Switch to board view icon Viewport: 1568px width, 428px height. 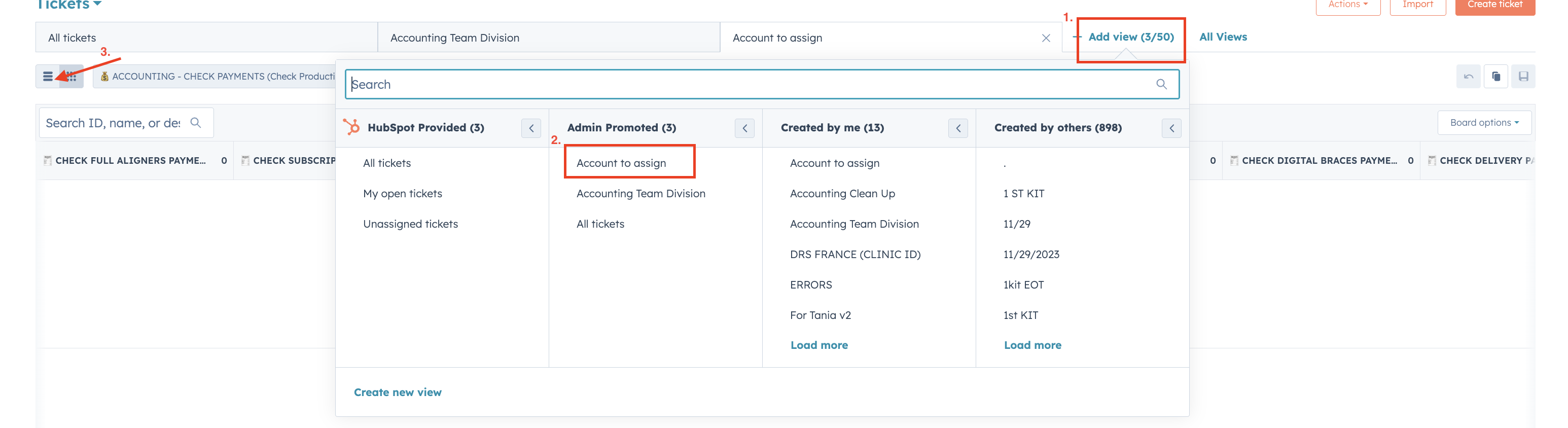coord(72,77)
